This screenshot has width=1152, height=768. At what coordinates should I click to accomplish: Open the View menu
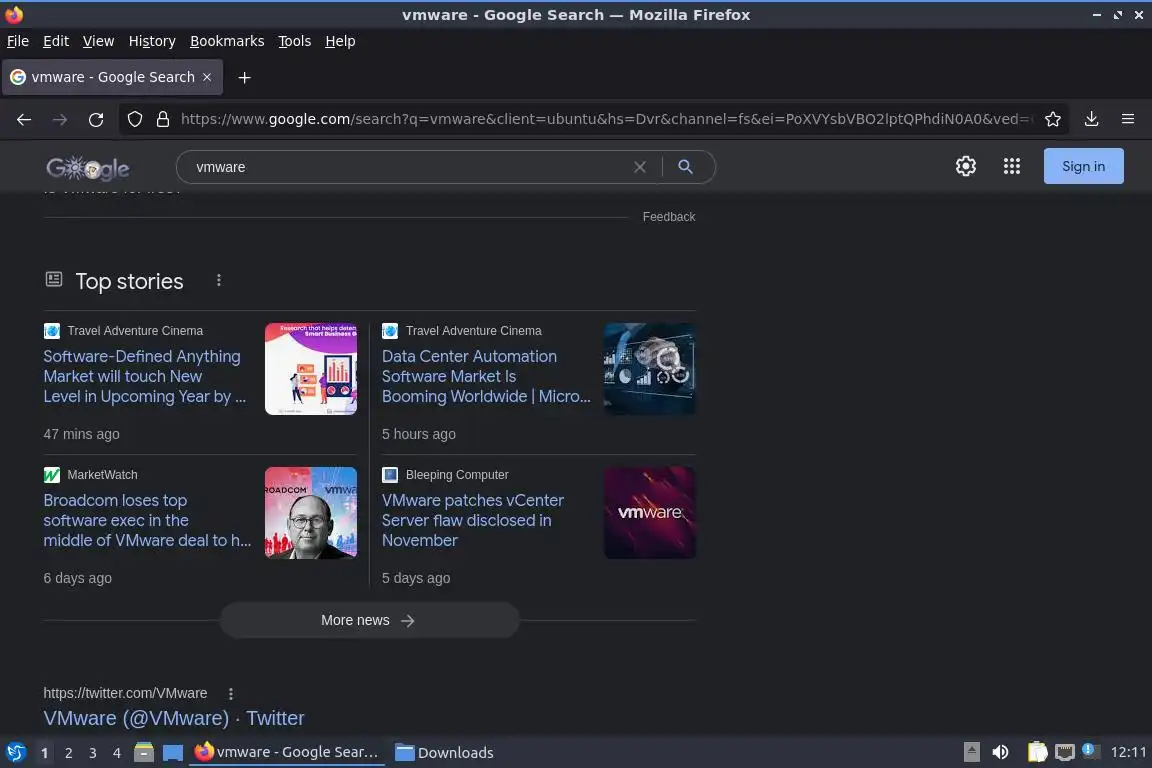(98, 41)
